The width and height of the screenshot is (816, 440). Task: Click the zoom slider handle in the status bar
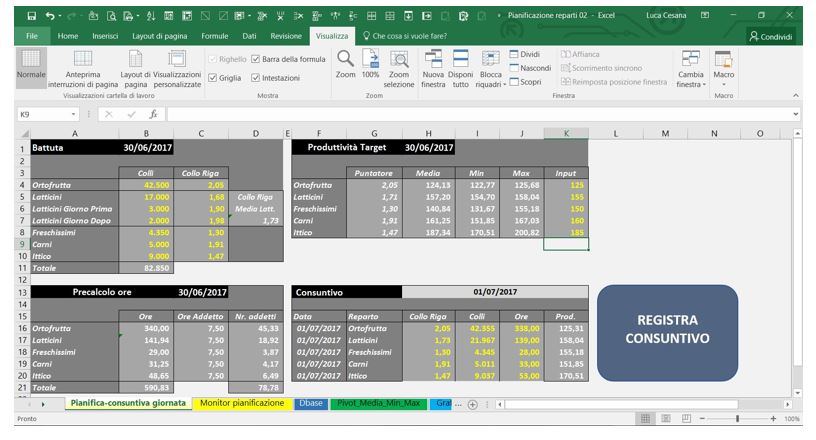tap(737, 419)
